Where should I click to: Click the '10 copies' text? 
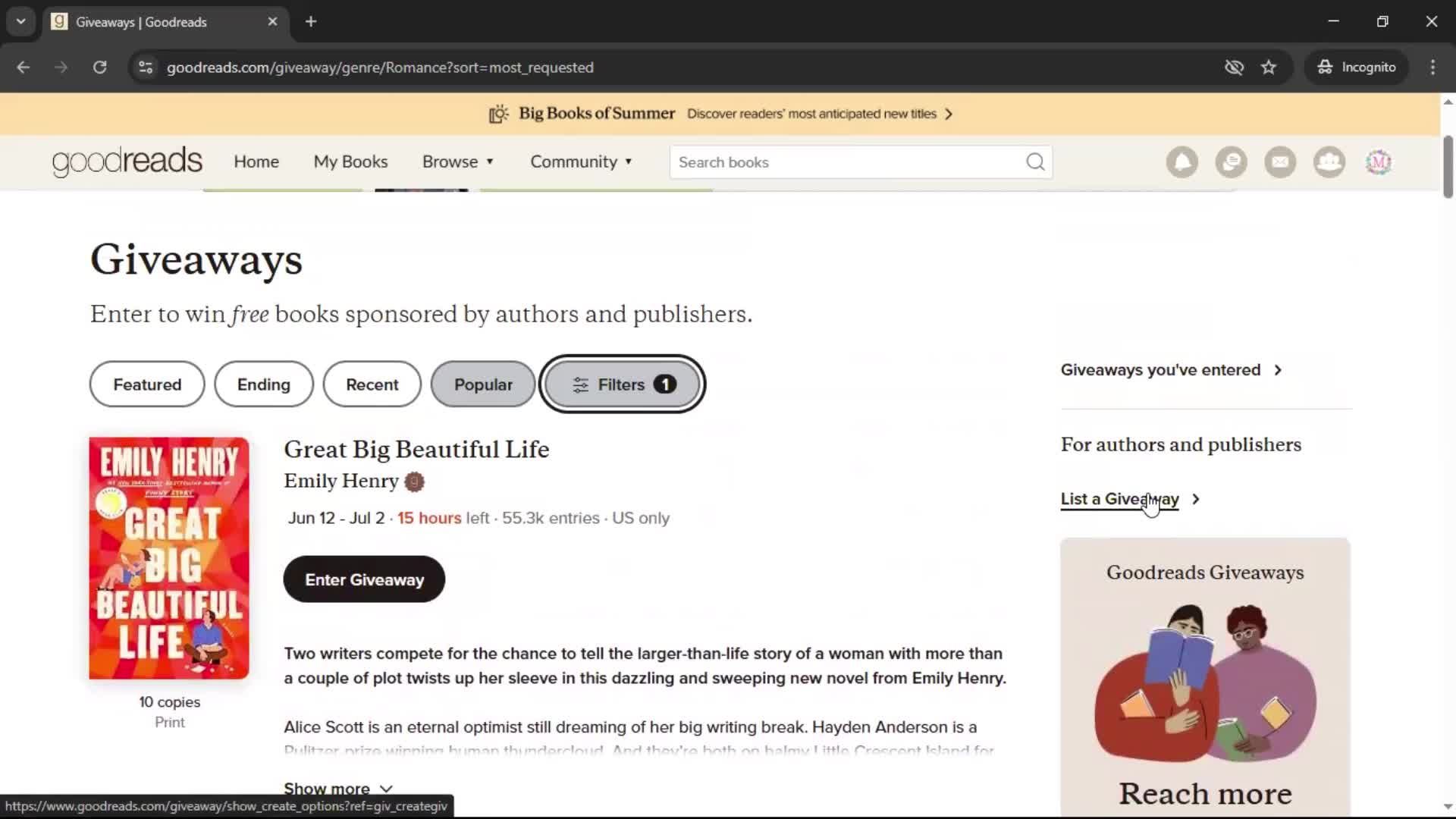pos(169,702)
